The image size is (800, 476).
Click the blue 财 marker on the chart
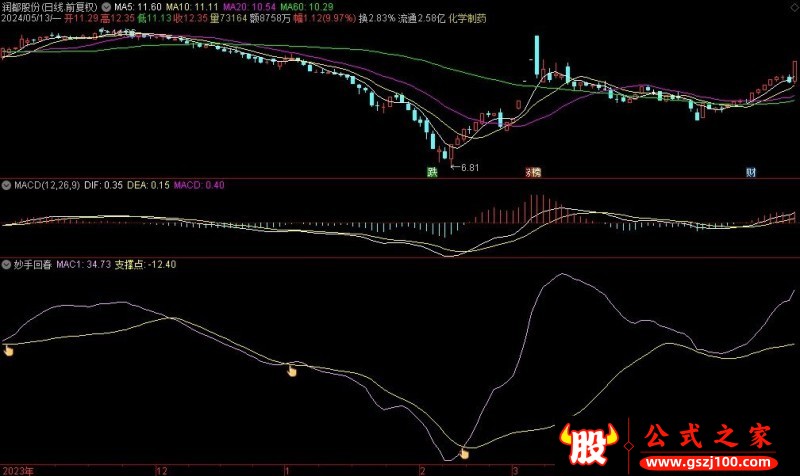[x=751, y=172]
